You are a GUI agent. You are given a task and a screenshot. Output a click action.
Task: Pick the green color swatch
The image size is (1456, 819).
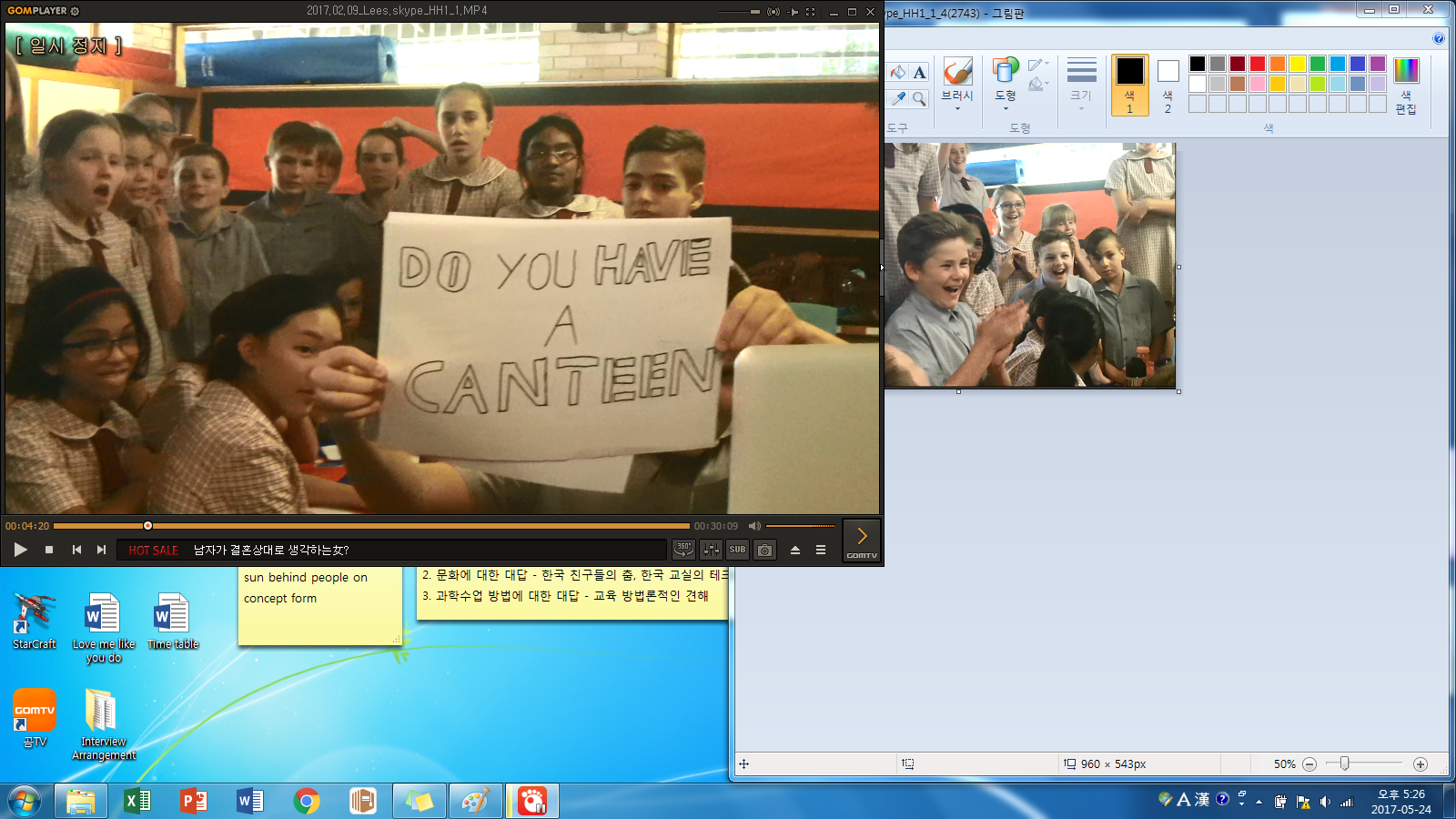1318,64
